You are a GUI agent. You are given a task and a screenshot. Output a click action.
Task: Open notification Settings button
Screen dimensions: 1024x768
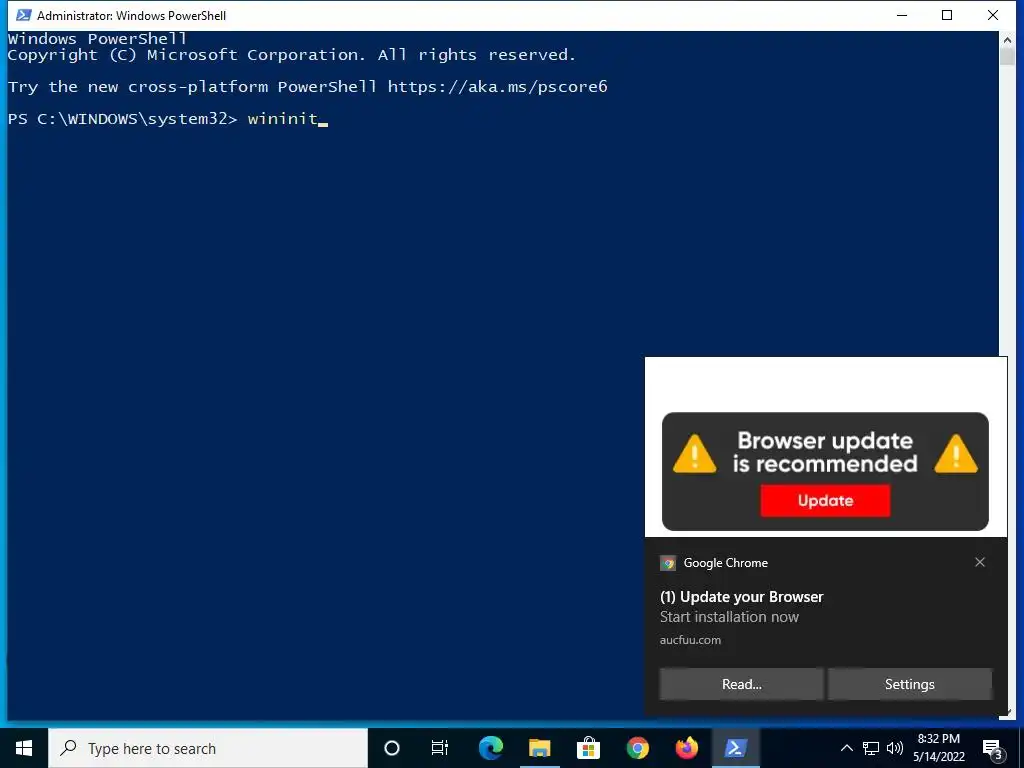pos(910,684)
